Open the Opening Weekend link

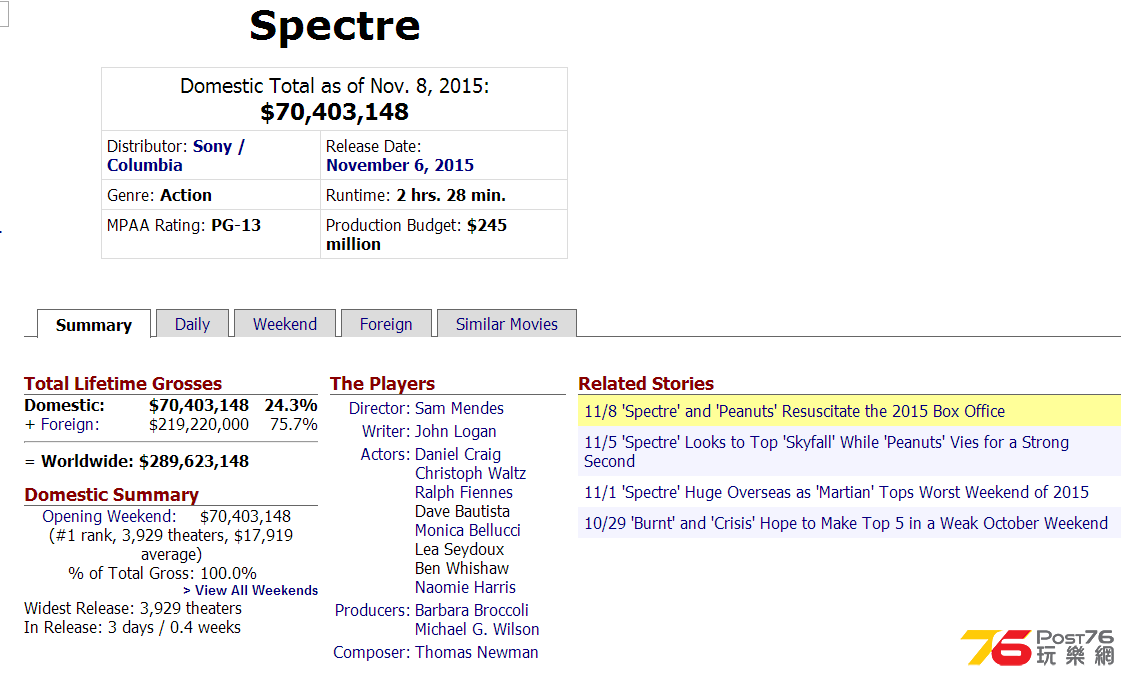pos(108,516)
